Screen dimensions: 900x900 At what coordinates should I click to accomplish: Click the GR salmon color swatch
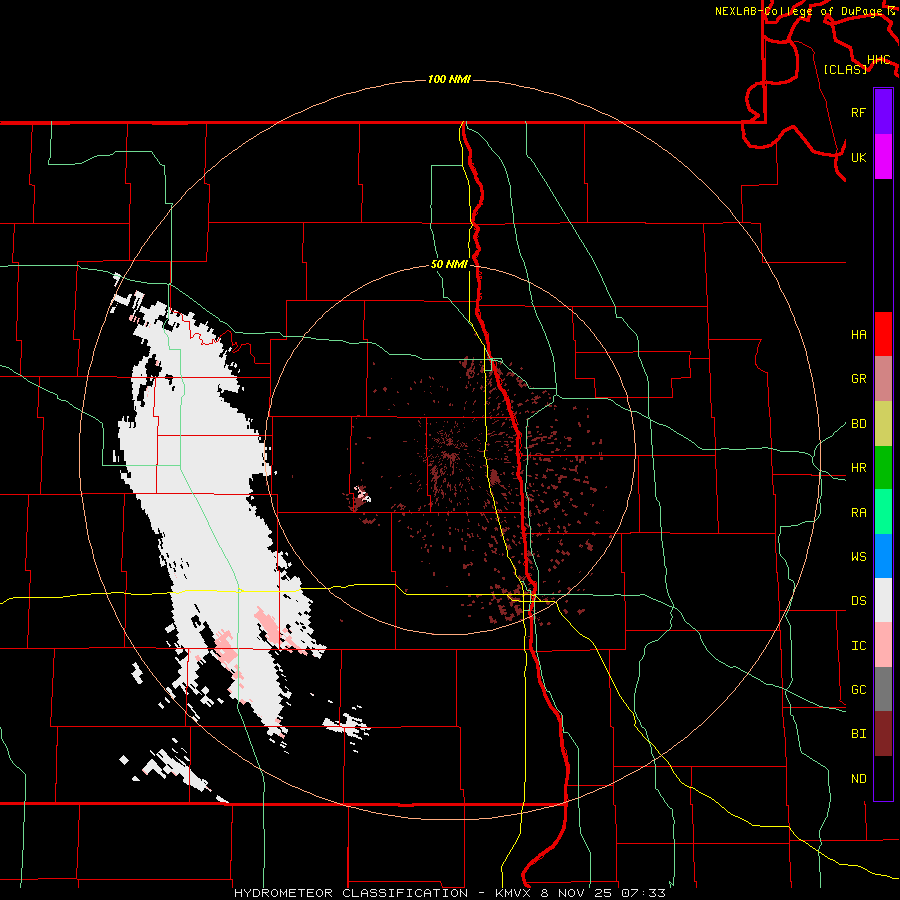[x=883, y=378]
